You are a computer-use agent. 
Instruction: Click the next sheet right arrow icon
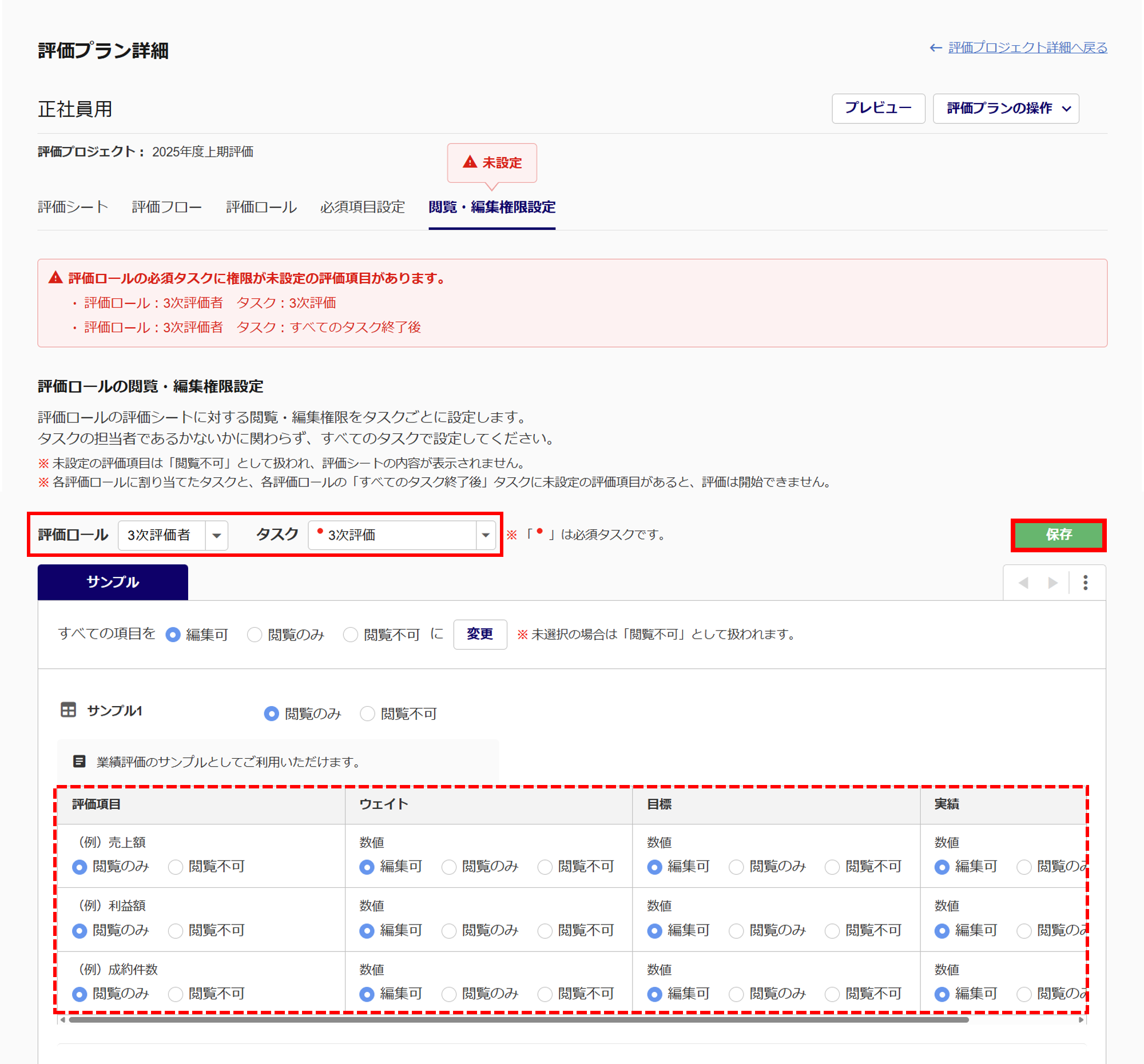(x=1052, y=583)
